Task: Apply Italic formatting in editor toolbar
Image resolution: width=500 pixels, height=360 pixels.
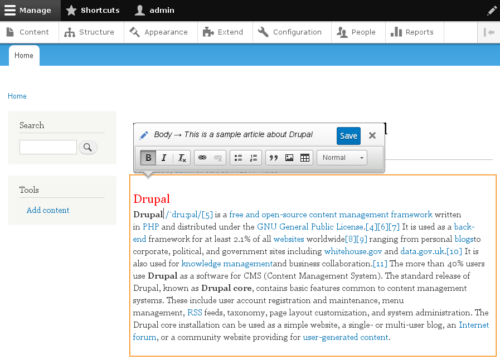Action: click(x=164, y=158)
